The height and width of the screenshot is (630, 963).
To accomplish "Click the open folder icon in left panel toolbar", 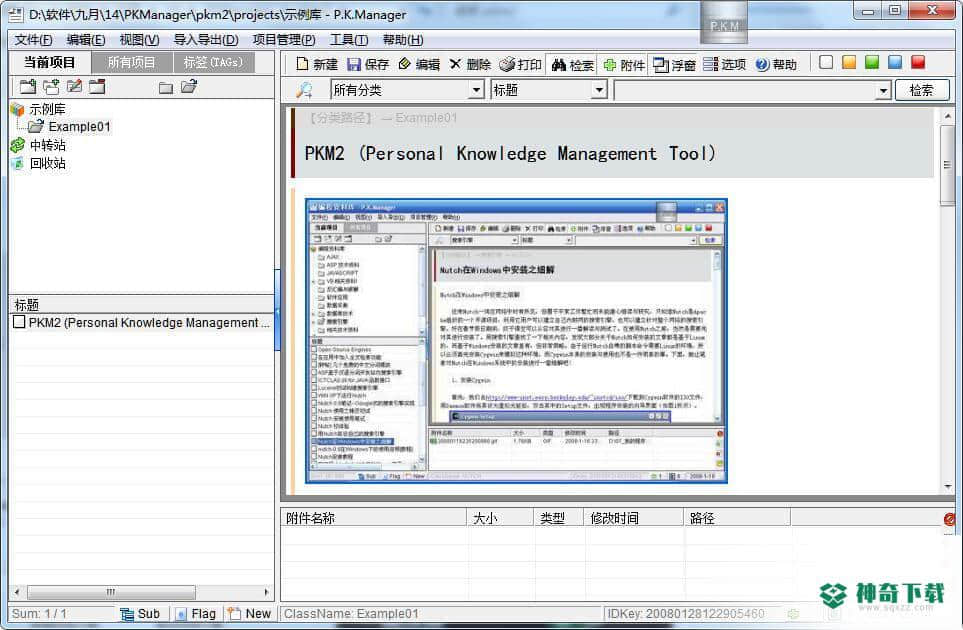I will [x=189, y=87].
